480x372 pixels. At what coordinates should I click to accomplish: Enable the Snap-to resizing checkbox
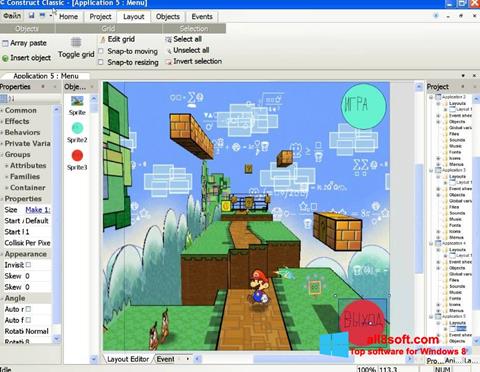(x=101, y=62)
